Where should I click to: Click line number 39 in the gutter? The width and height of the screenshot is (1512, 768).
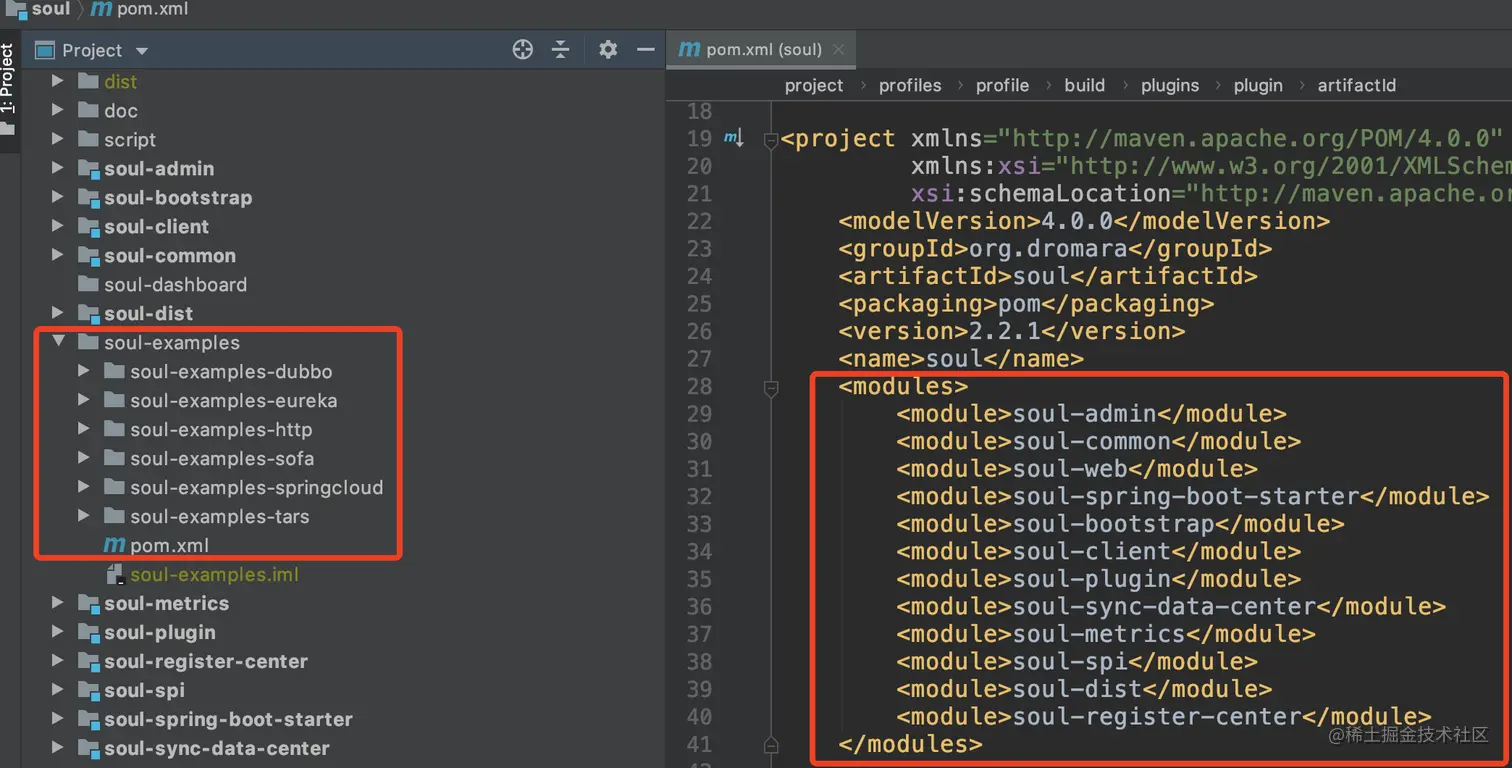[x=699, y=689]
